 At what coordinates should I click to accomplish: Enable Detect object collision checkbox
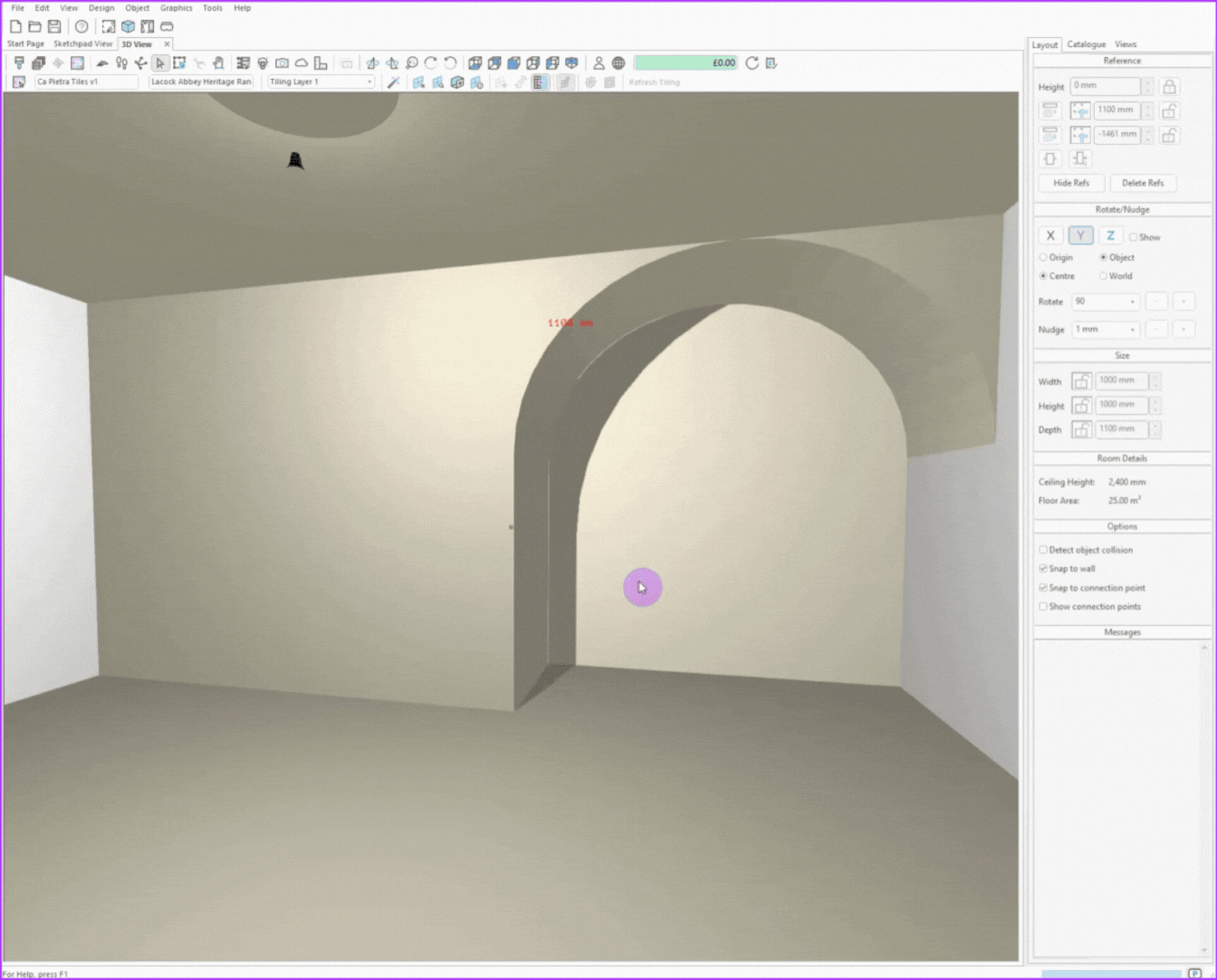tap(1043, 550)
